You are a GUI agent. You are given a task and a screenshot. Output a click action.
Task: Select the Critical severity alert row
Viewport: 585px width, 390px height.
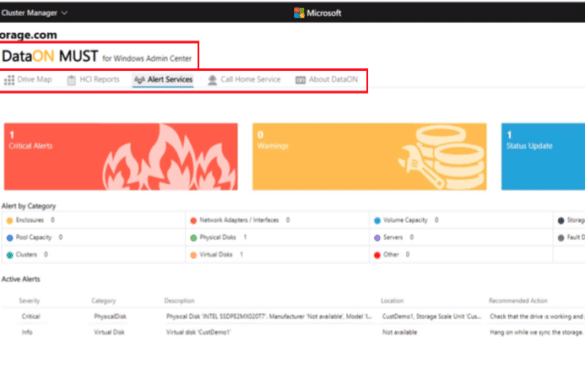tap(292, 316)
